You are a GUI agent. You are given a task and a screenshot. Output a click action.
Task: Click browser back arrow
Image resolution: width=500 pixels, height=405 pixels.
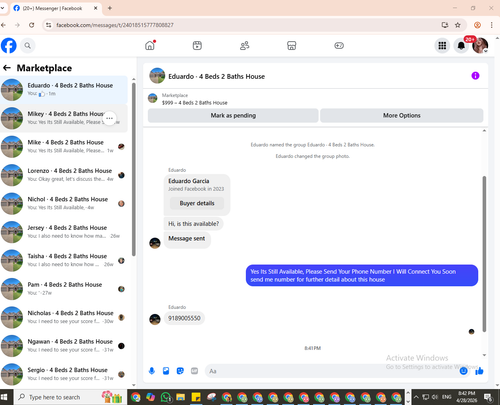tap(3, 25)
